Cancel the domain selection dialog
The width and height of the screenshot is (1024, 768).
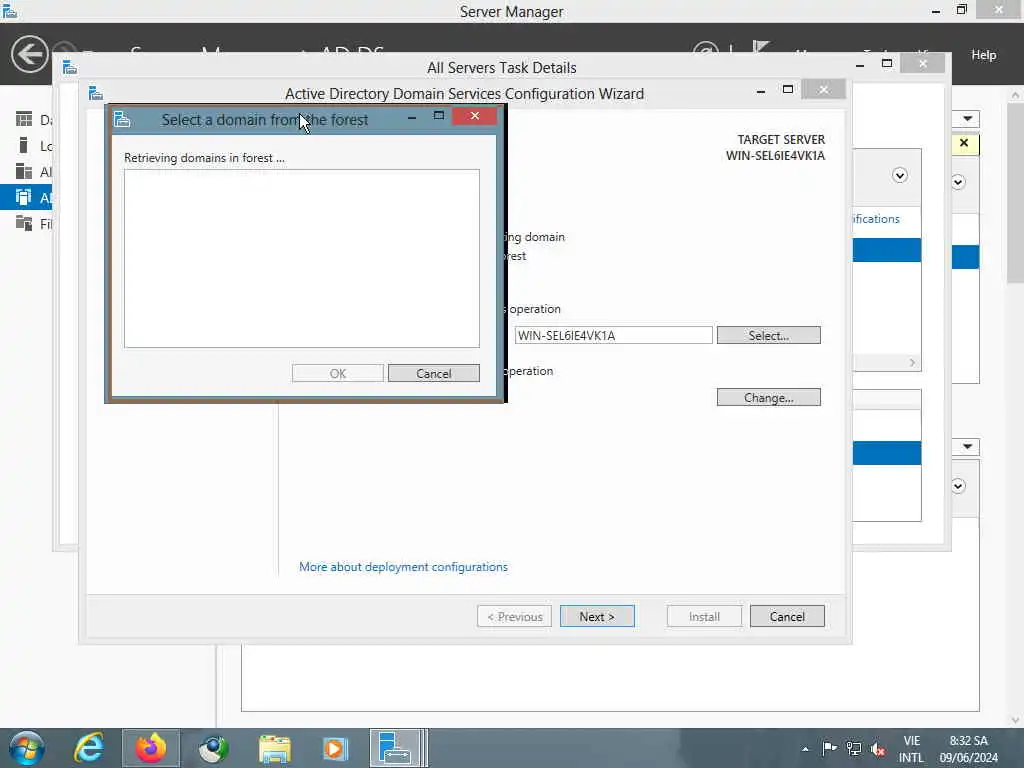[434, 374]
